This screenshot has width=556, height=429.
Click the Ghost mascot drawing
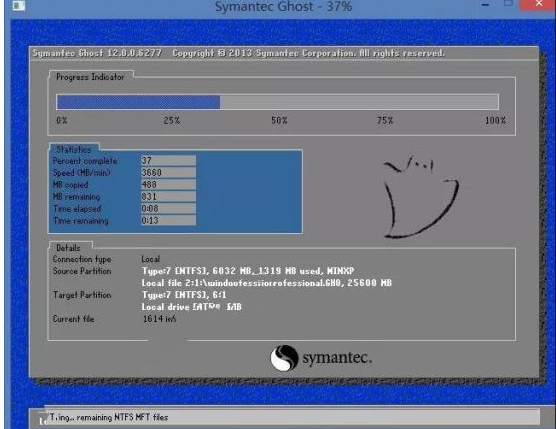[421, 196]
